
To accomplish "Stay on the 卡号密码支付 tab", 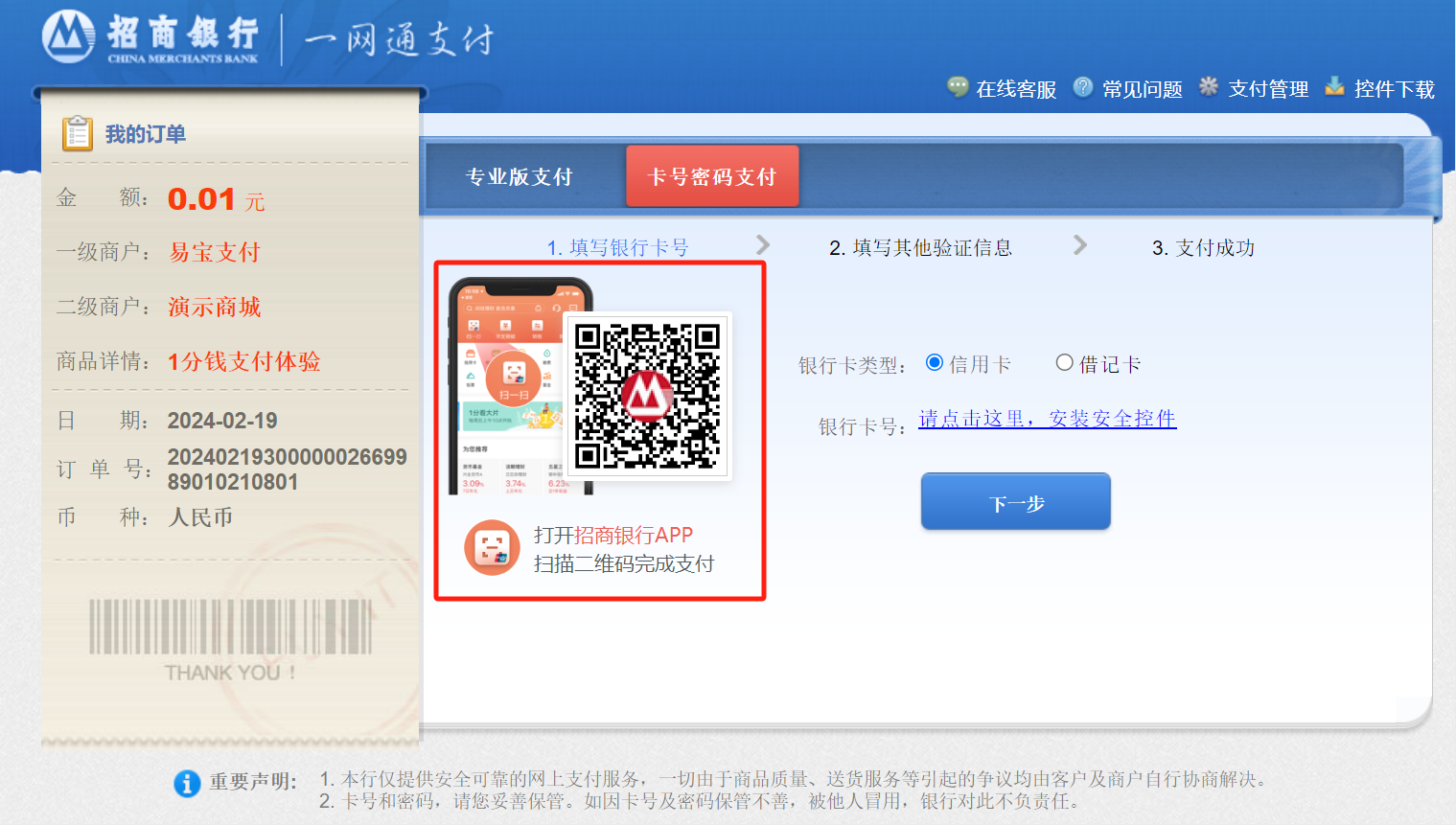I will tap(712, 176).
